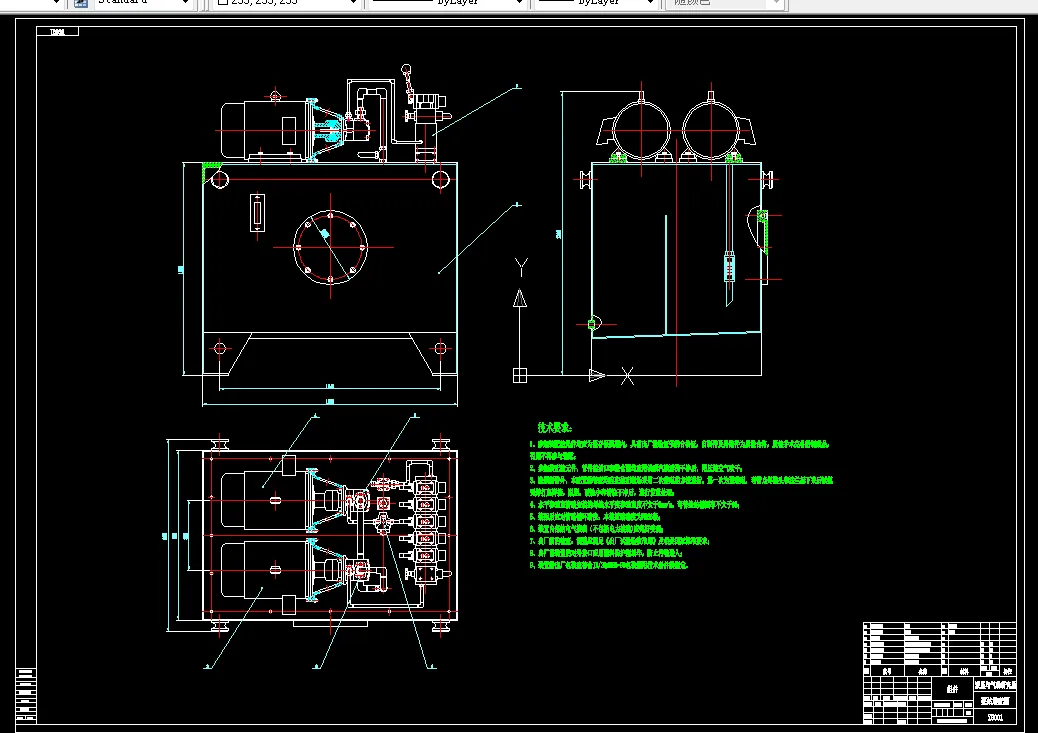This screenshot has height=733, width=1038.
Task: Select the left motor circle in side view
Action: click(641, 130)
